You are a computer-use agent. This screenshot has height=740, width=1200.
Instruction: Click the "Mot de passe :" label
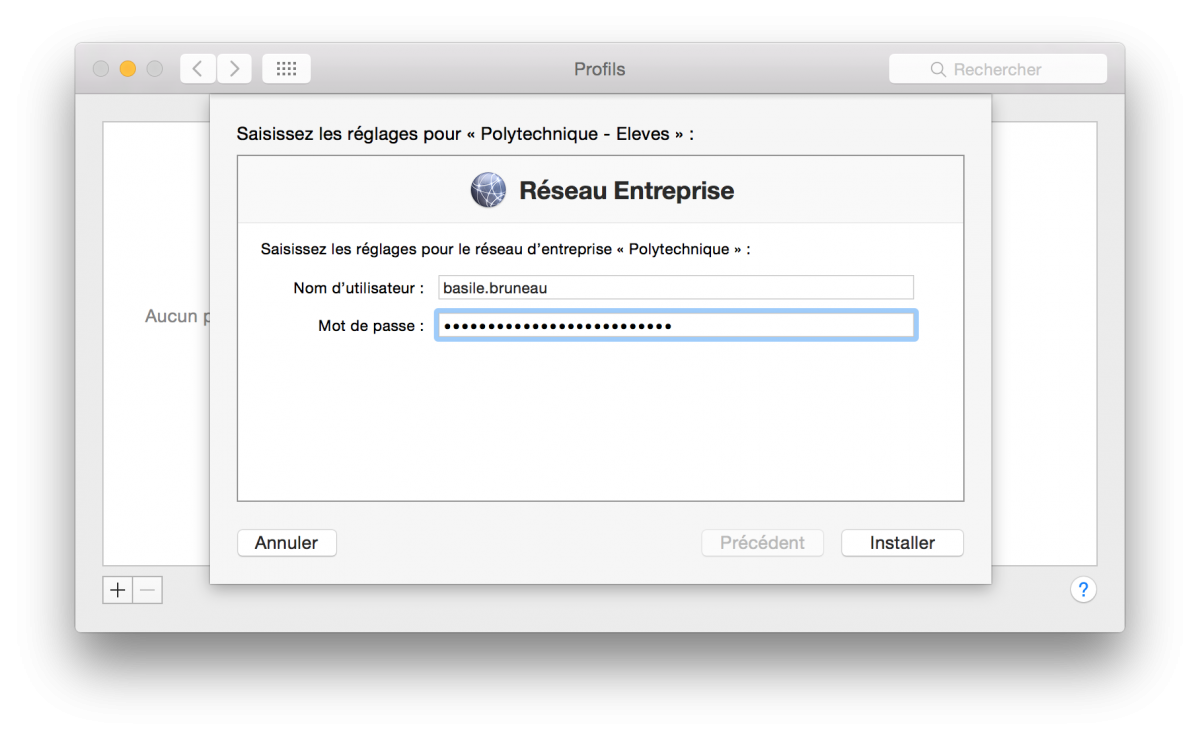tap(371, 326)
